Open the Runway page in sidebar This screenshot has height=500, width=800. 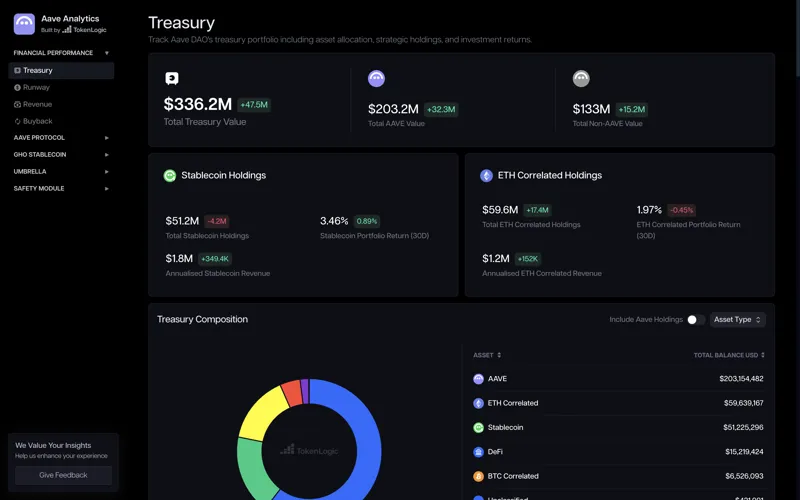pos(61,87)
